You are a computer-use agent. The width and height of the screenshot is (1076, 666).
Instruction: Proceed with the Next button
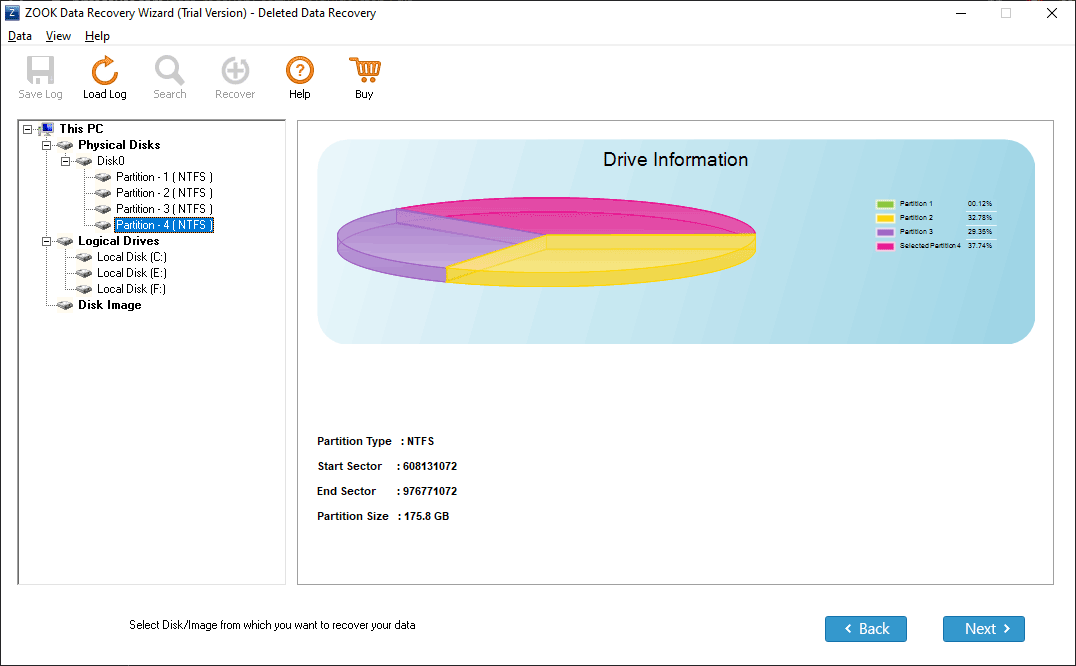[x=983, y=629]
